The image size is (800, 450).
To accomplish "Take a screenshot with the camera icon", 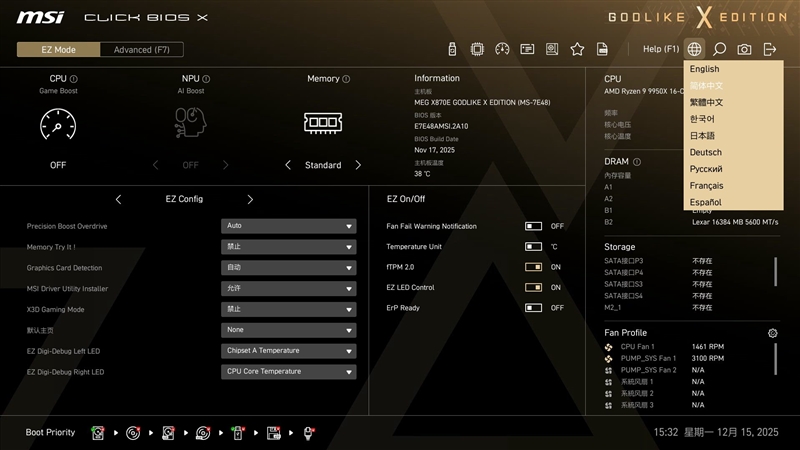I will [x=744, y=49].
